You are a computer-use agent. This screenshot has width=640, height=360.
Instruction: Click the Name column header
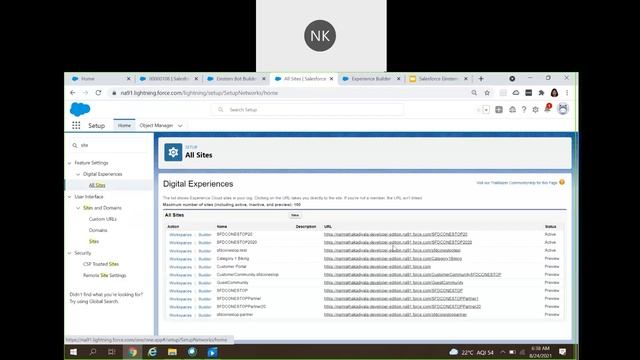tap(222, 227)
